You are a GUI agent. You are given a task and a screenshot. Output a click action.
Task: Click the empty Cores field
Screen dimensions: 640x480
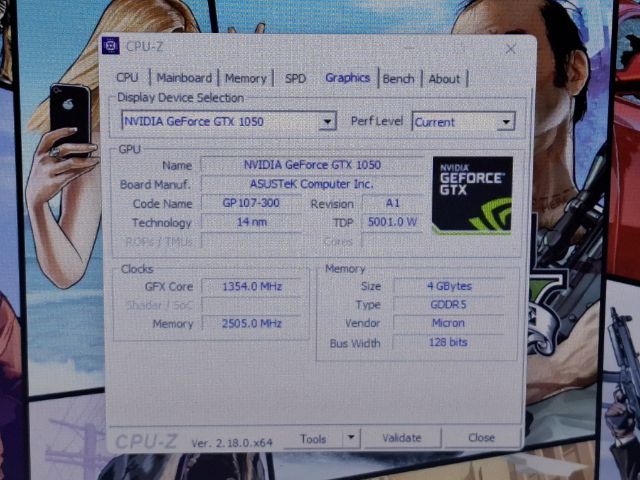393,241
